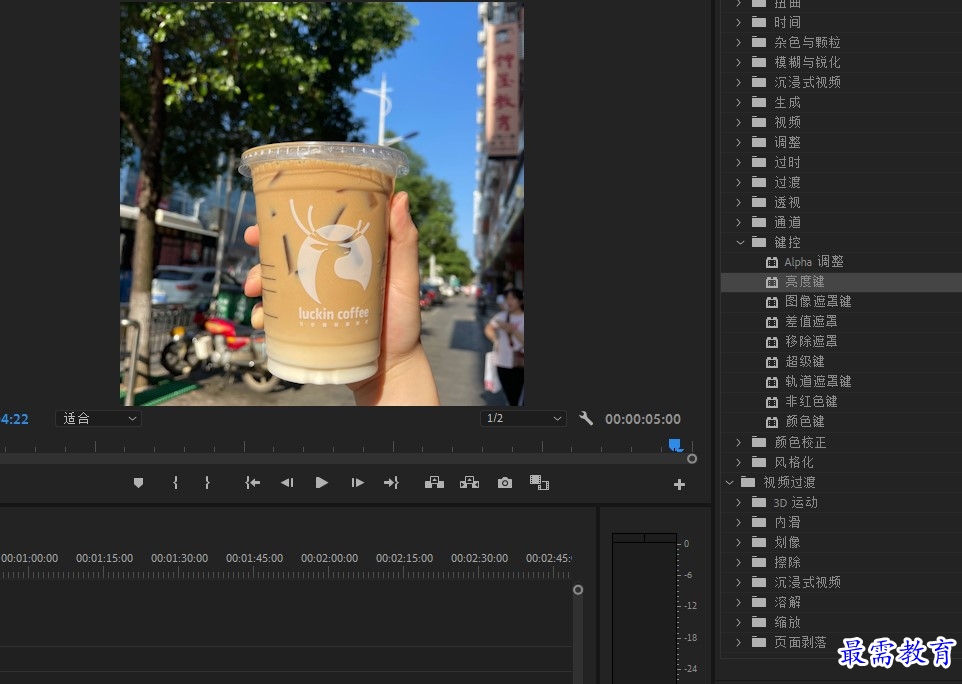Screen dimensions: 962x684
Task: Expand the 模糊与锐化 folder
Action: pyautogui.click(x=739, y=62)
